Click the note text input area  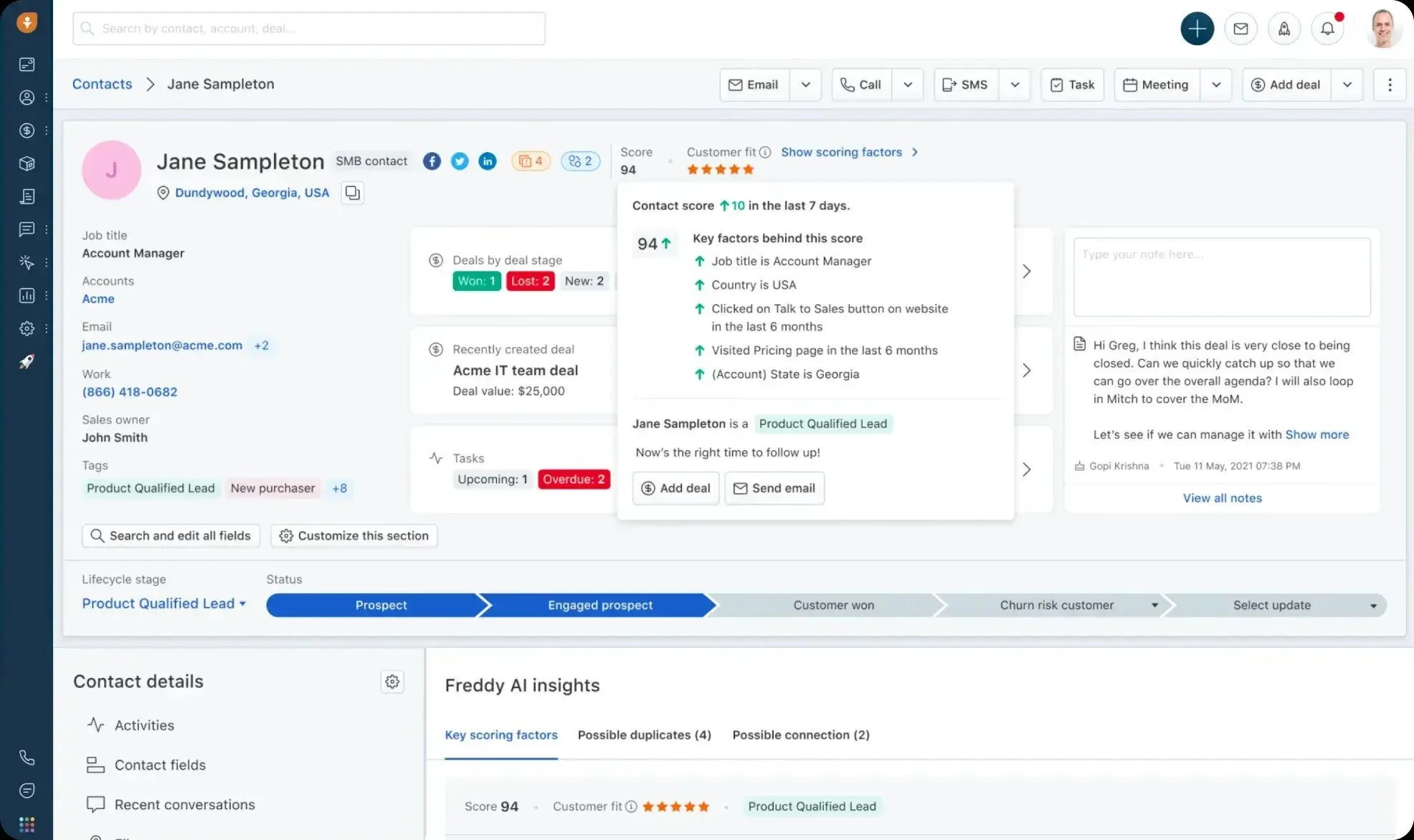tap(1221, 277)
